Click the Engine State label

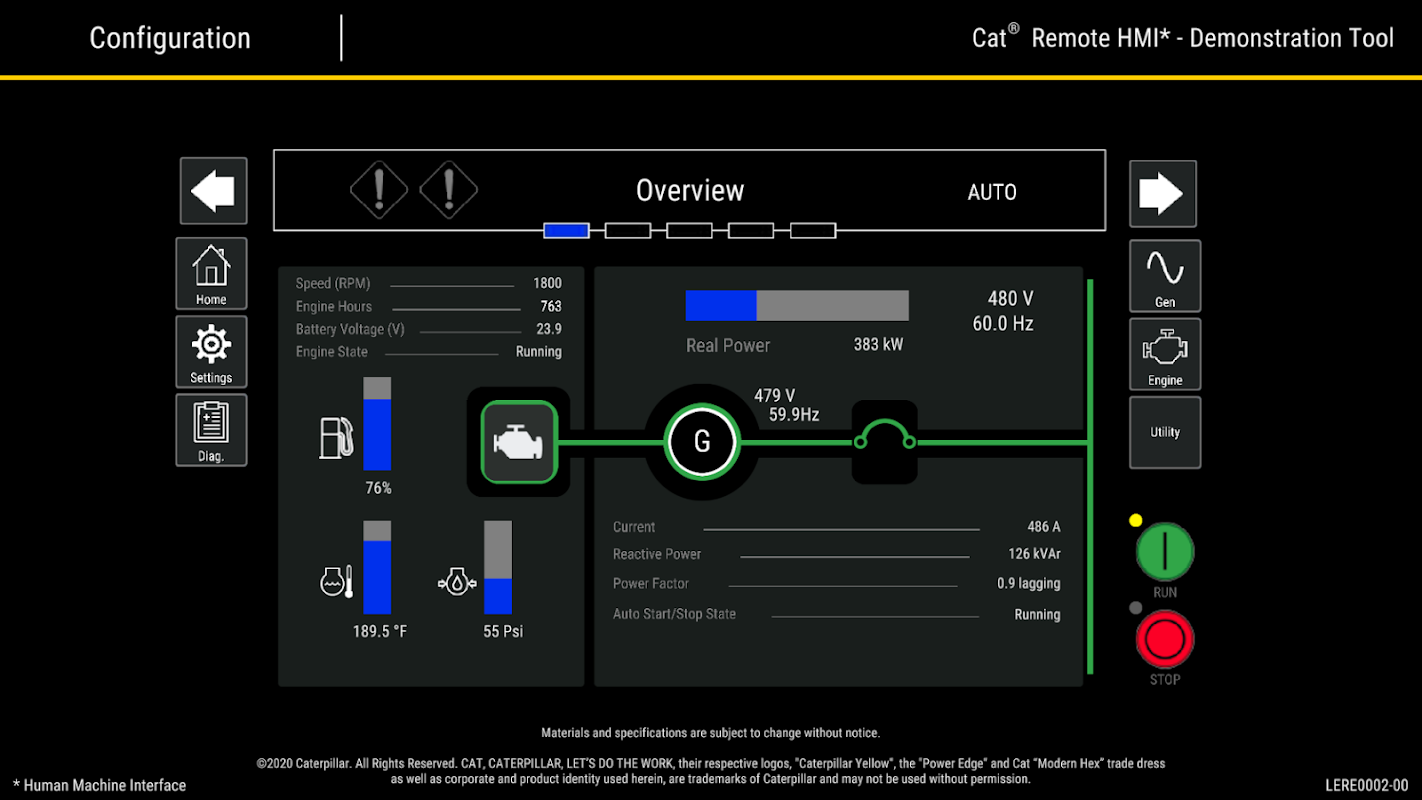pyautogui.click(x=332, y=352)
